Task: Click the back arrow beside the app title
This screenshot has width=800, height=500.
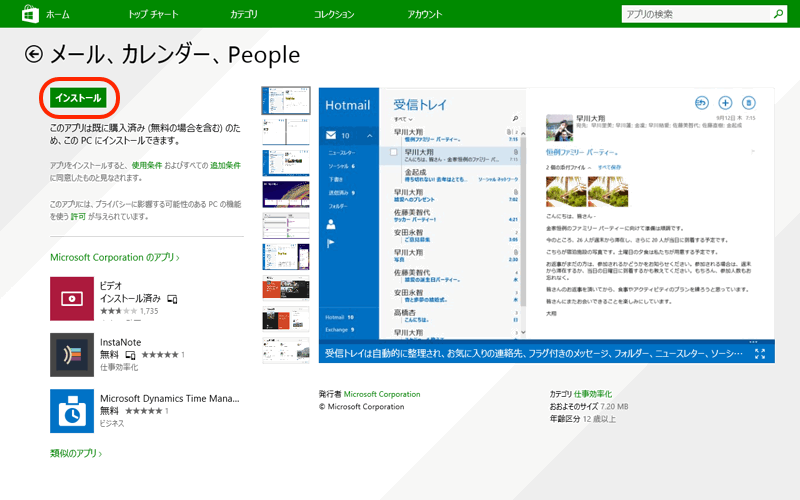Action: [35, 54]
